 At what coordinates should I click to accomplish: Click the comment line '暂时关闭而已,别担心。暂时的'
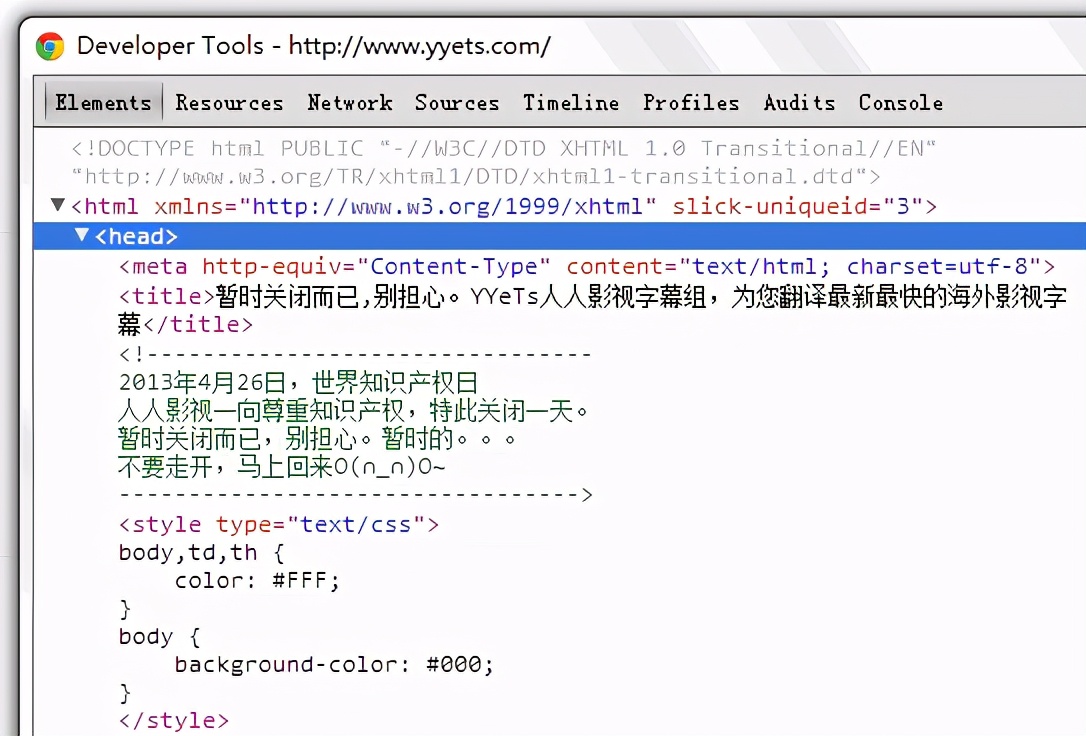(317, 439)
